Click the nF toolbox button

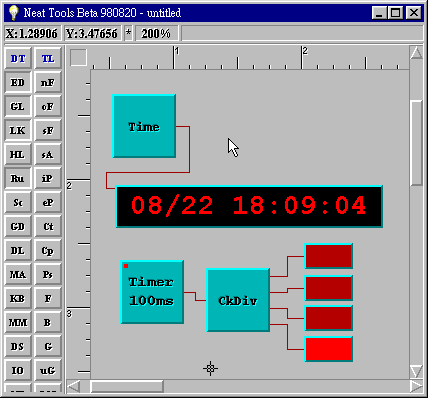48,82
